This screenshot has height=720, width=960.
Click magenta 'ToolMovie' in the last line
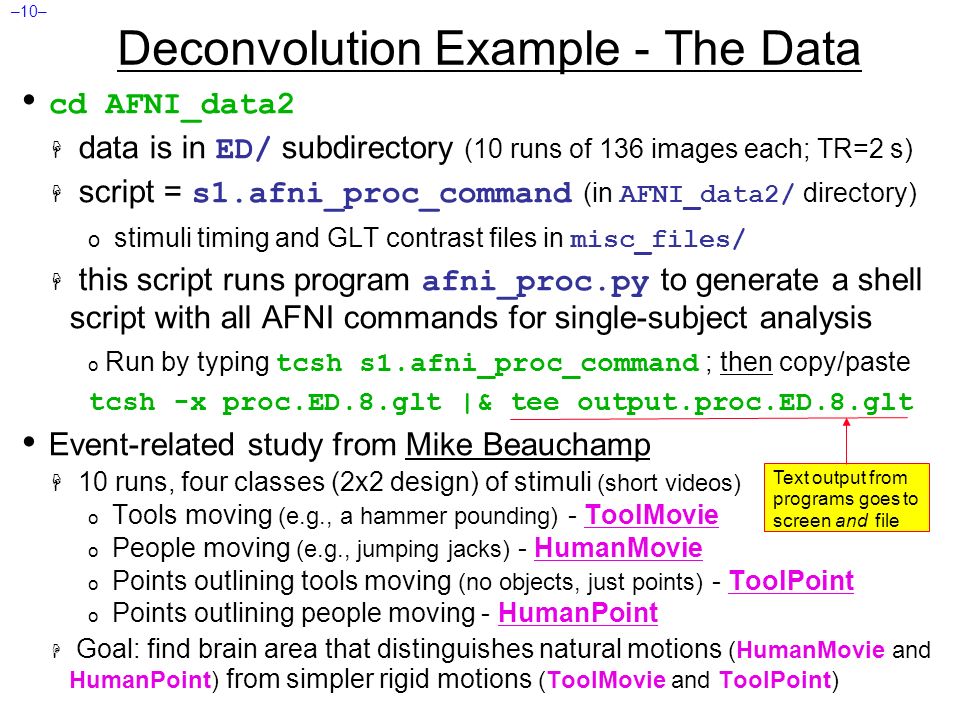pos(606,680)
